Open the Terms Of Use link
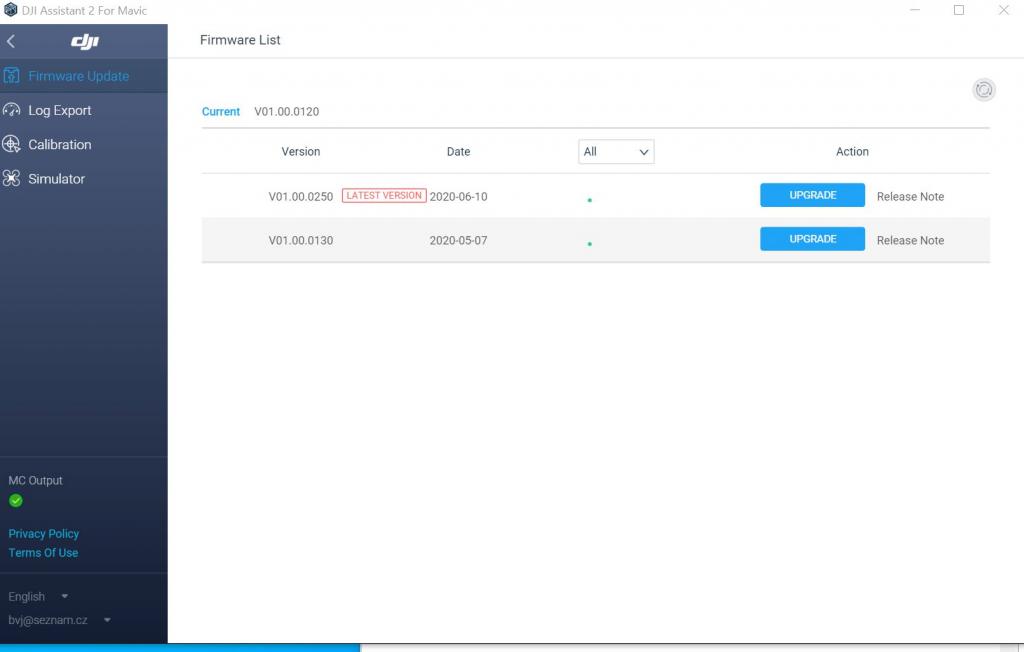This screenshot has height=652, width=1024. tap(43, 553)
